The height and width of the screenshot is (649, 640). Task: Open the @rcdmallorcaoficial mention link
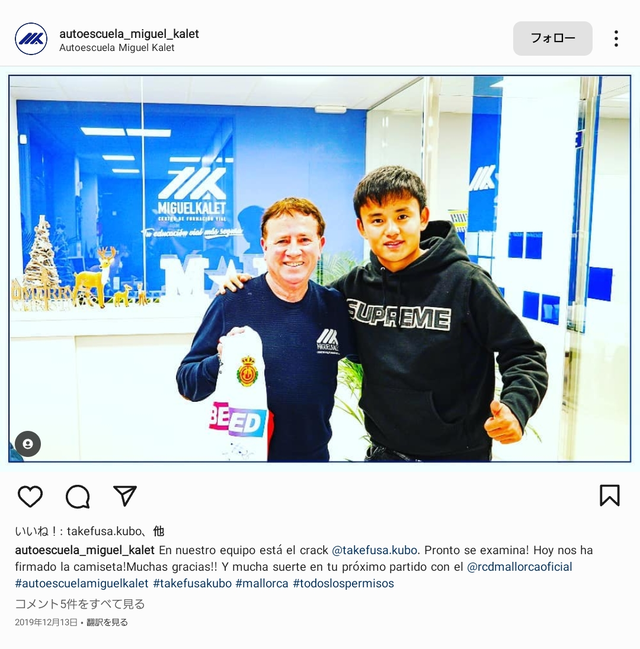pyautogui.click(x=520, y=567)
